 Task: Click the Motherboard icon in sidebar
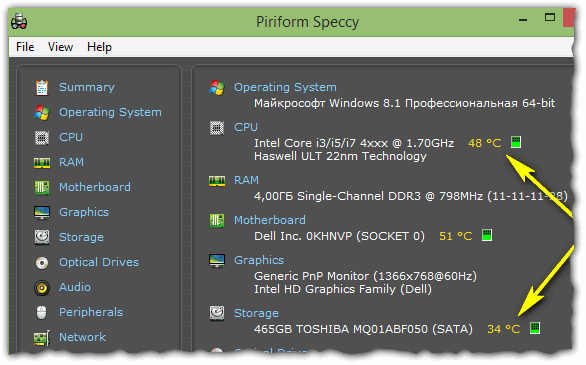click(42, 188)
